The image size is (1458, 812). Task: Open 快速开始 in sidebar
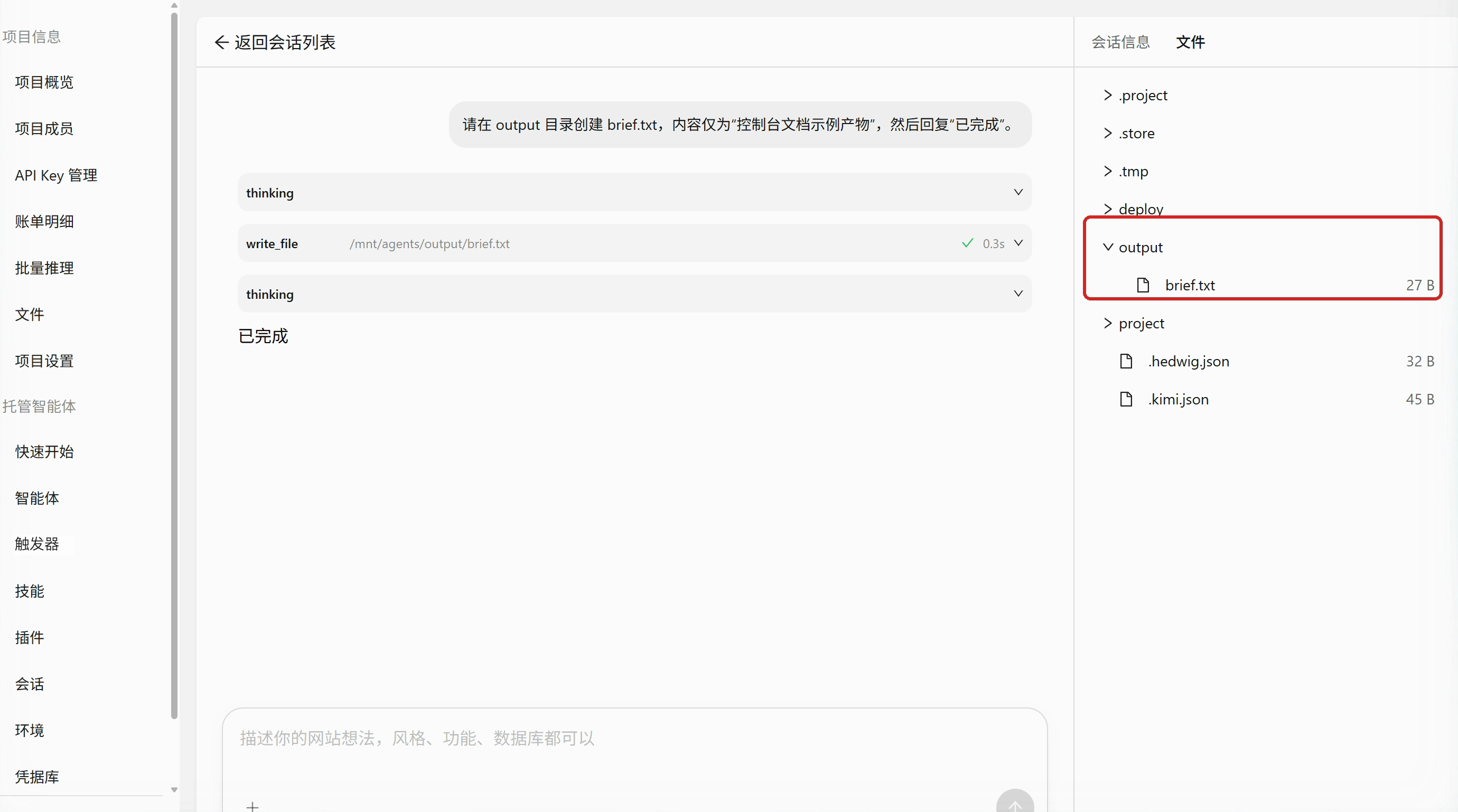tap(44, 451)
